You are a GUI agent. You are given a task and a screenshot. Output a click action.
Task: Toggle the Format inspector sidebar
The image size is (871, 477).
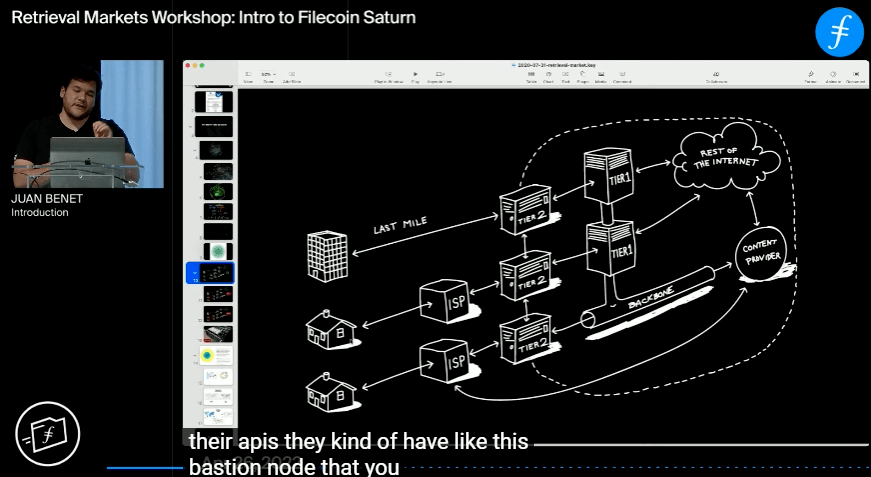click(x=810, y=75)
